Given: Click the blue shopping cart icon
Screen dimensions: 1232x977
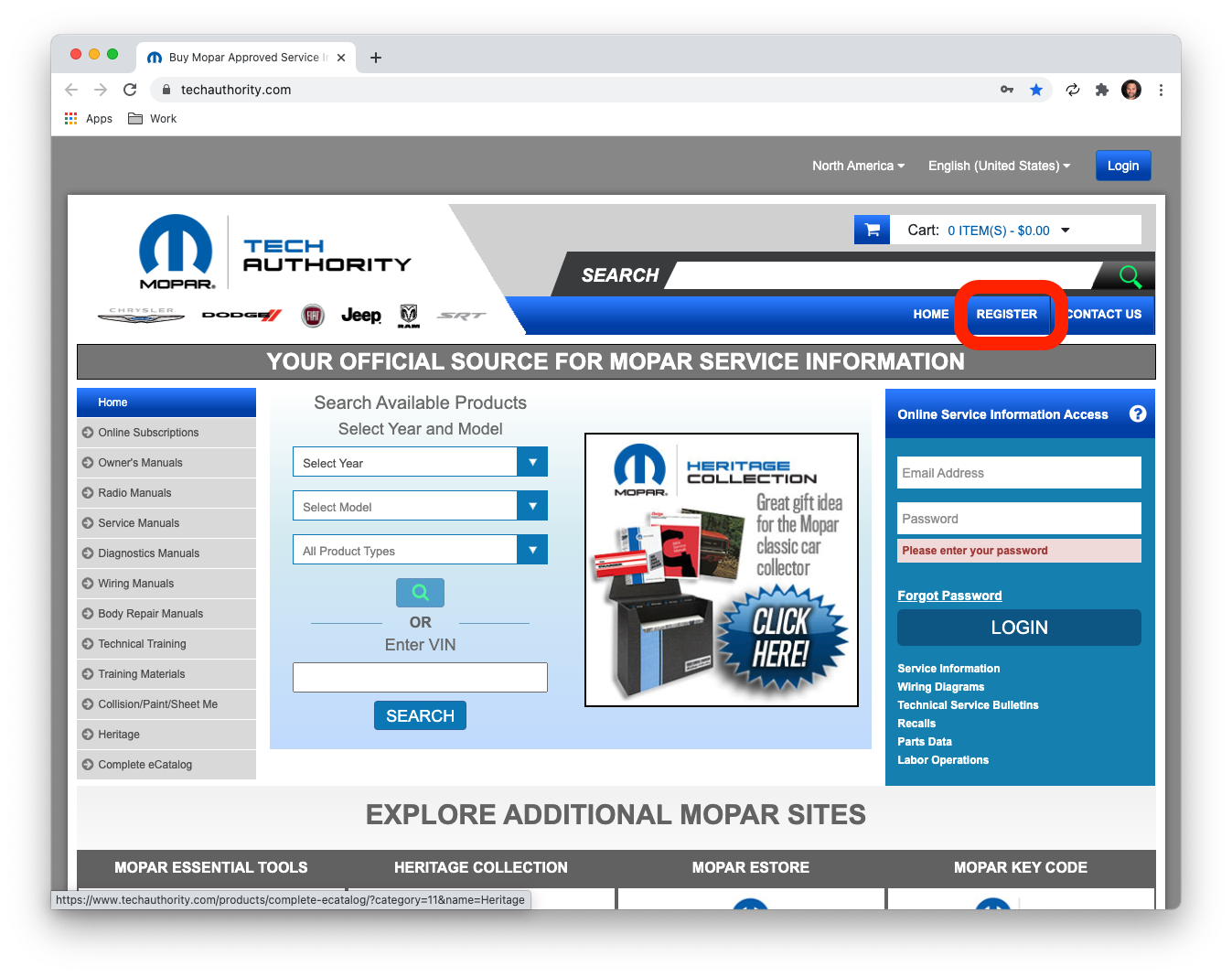Looking at the screenshot, I should click(872, 230).
